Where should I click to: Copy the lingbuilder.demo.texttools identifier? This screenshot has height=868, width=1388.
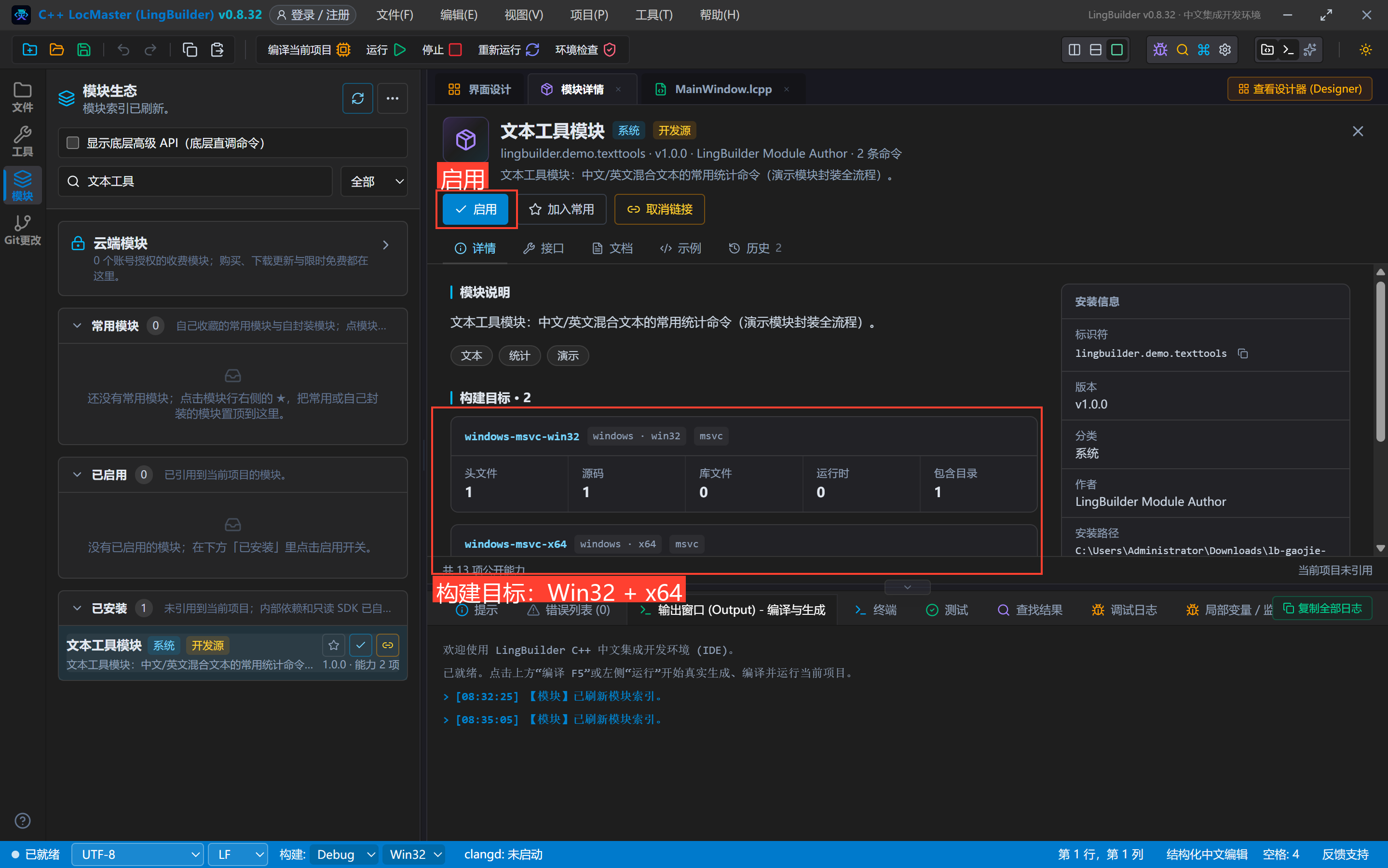point(1243,353)
